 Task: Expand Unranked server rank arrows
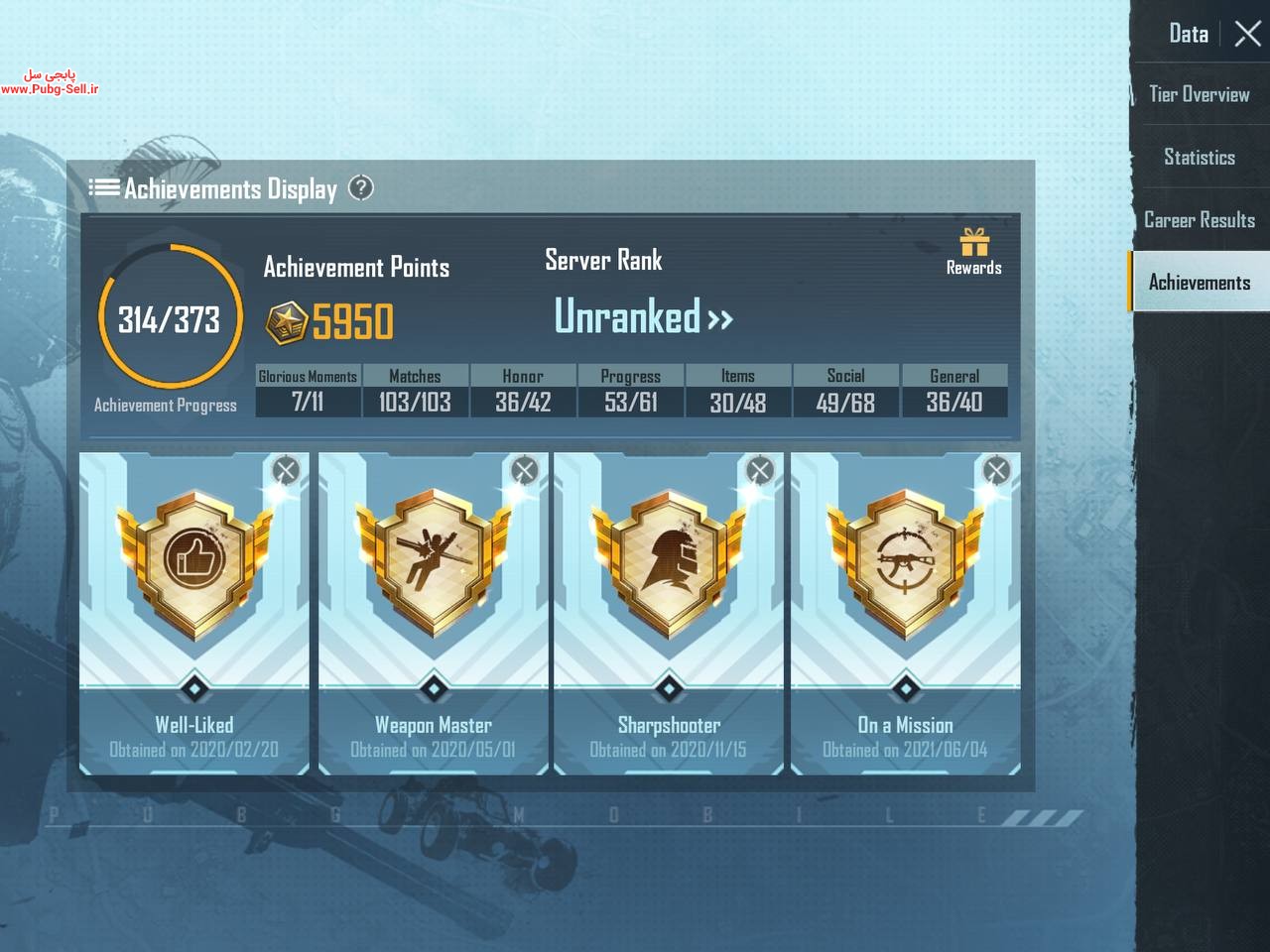tap(720, 319)
